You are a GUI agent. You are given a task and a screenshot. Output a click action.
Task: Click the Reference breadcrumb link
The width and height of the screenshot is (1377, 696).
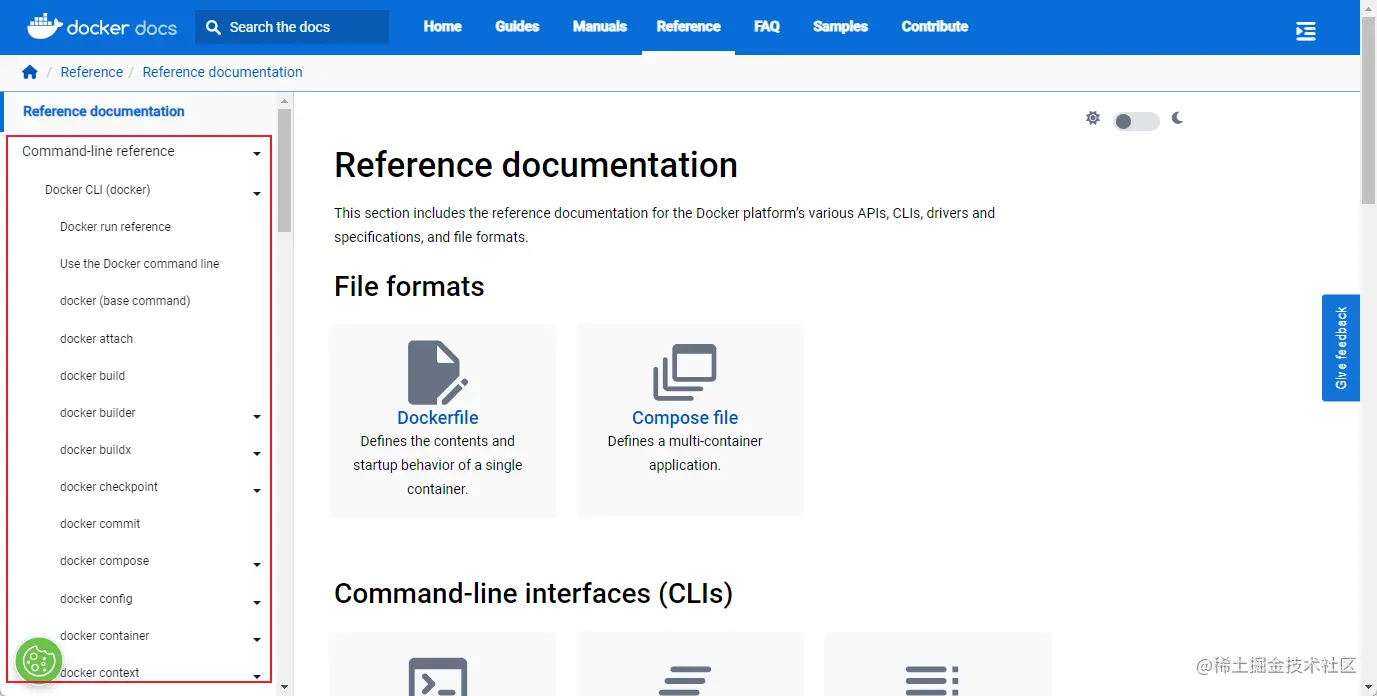[x=92, y=72]
